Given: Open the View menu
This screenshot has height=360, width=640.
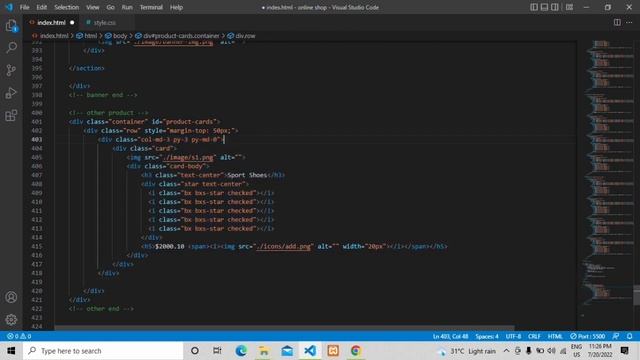Looking at the screenshot, I should tap(93, 7).
